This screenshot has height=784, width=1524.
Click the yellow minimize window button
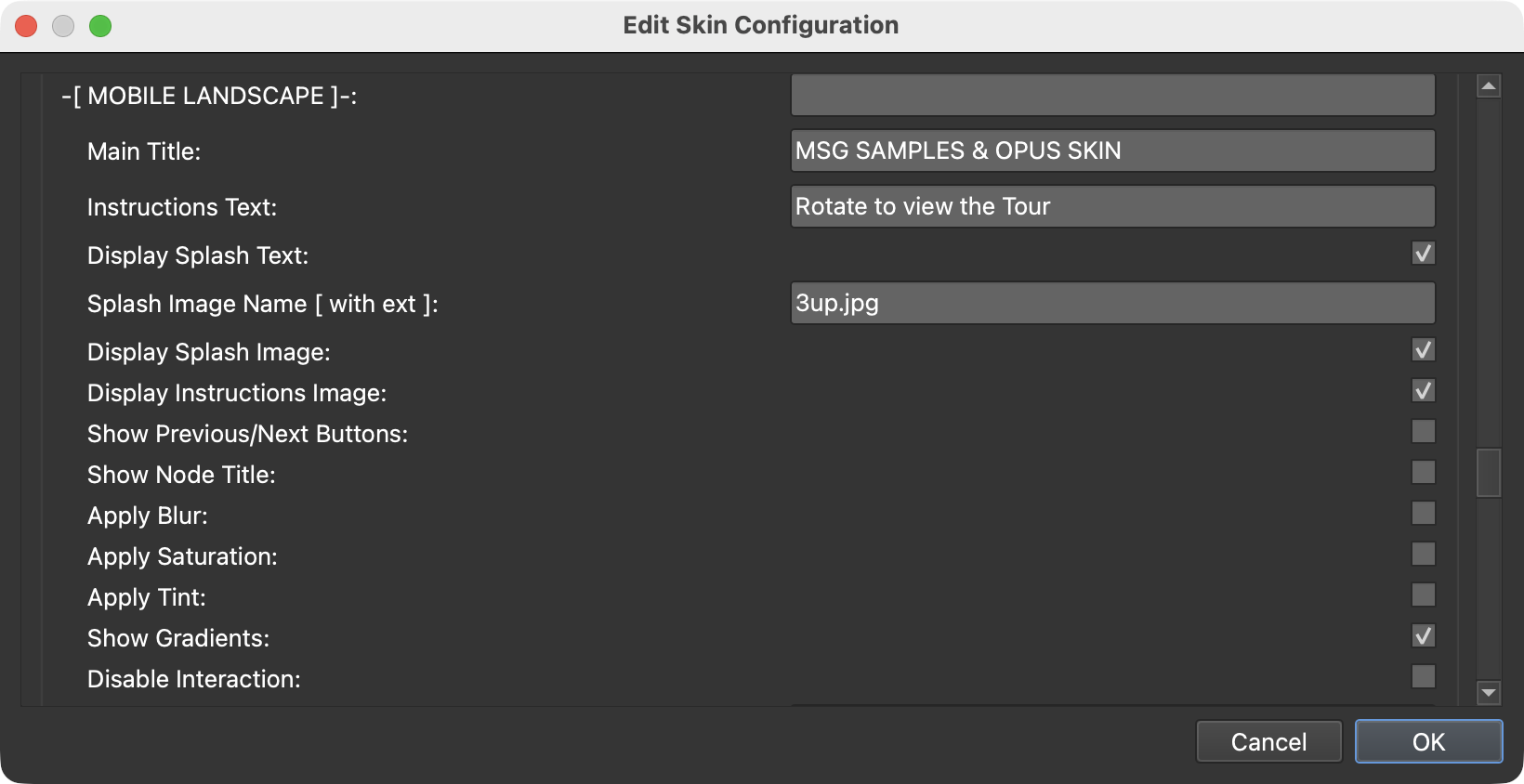(x=63, y=26)
